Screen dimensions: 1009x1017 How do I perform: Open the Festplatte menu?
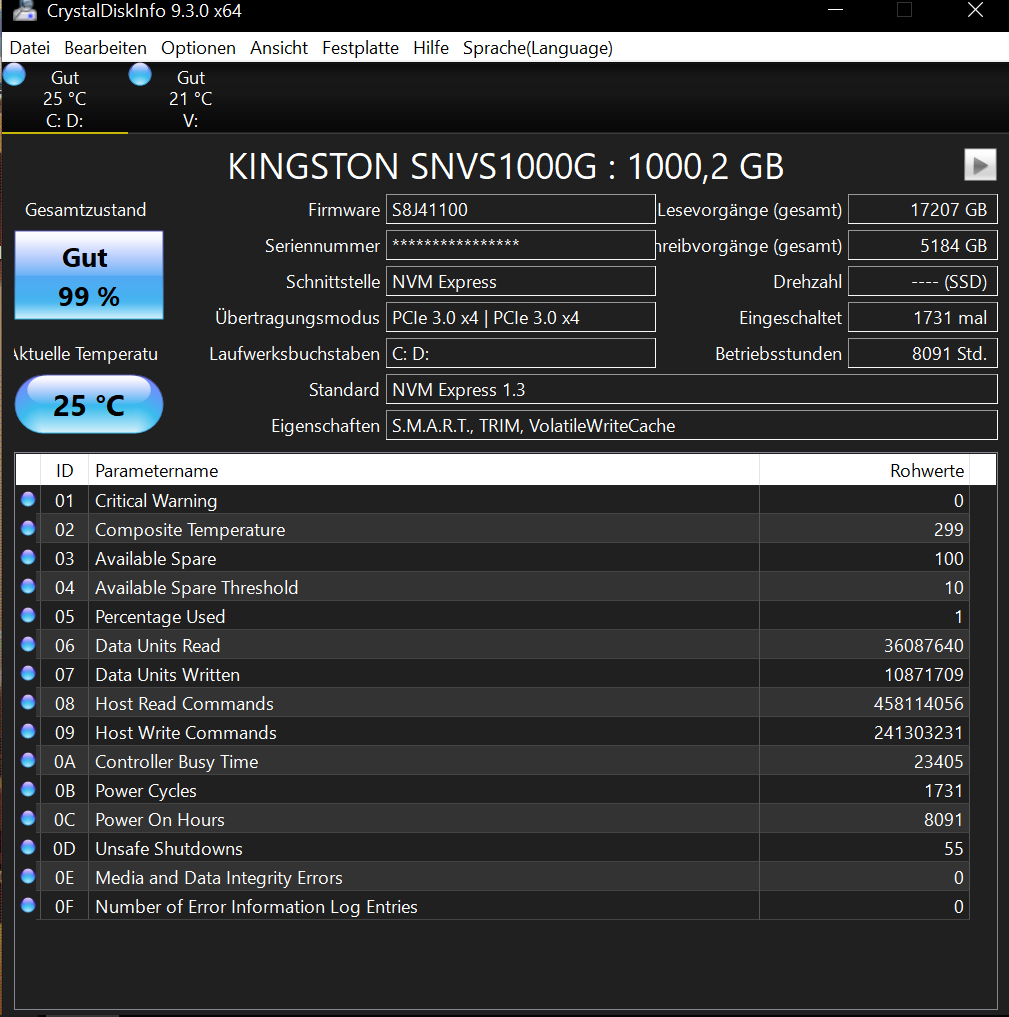pyautogui.click(x=360, y=48)
